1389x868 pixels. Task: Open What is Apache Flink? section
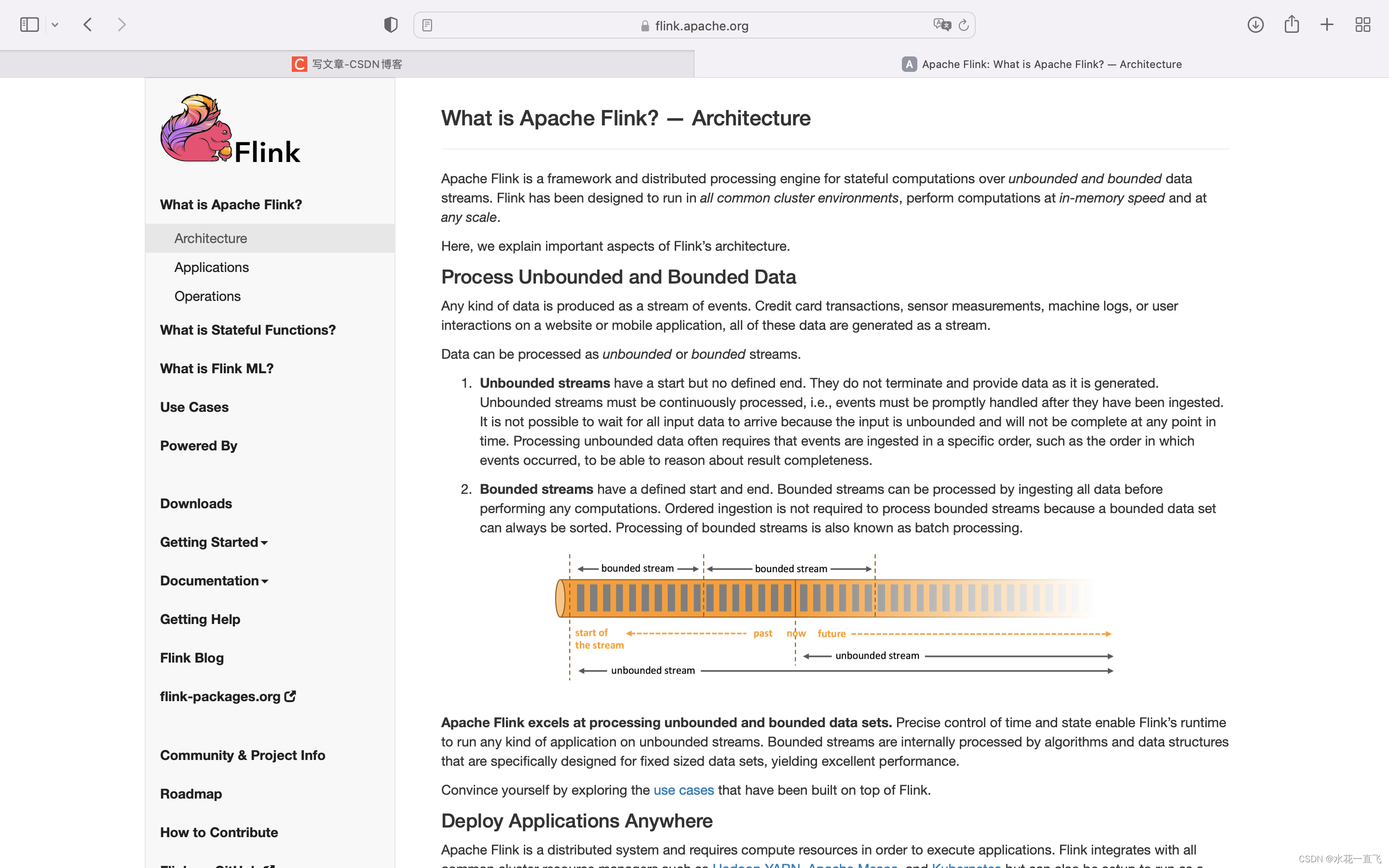coord(231,204)
